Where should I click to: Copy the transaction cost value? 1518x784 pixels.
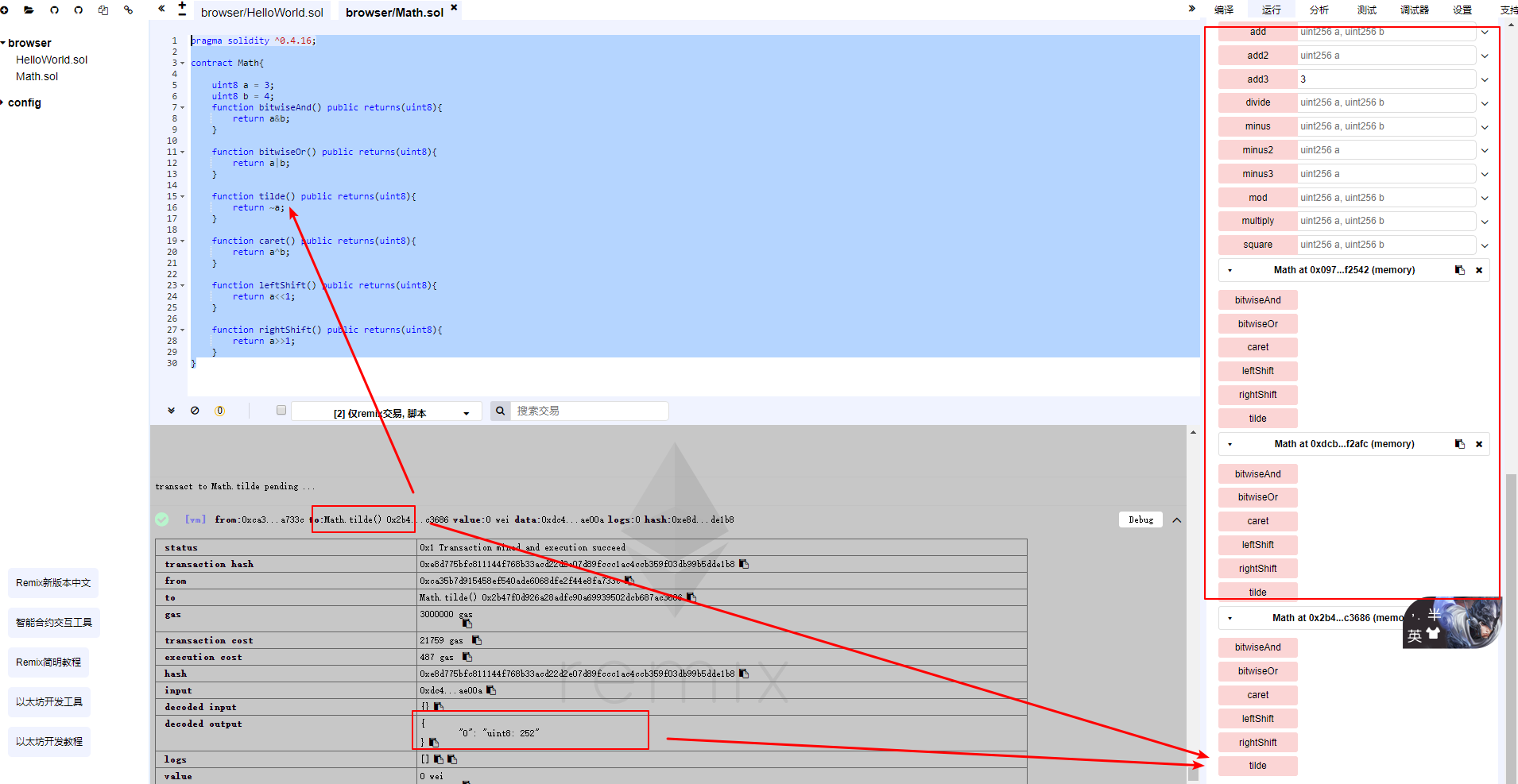(x=477, y=640)
